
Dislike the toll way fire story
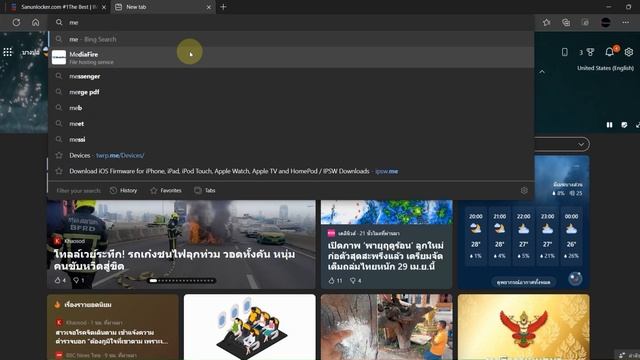click(x=78, y=280)
